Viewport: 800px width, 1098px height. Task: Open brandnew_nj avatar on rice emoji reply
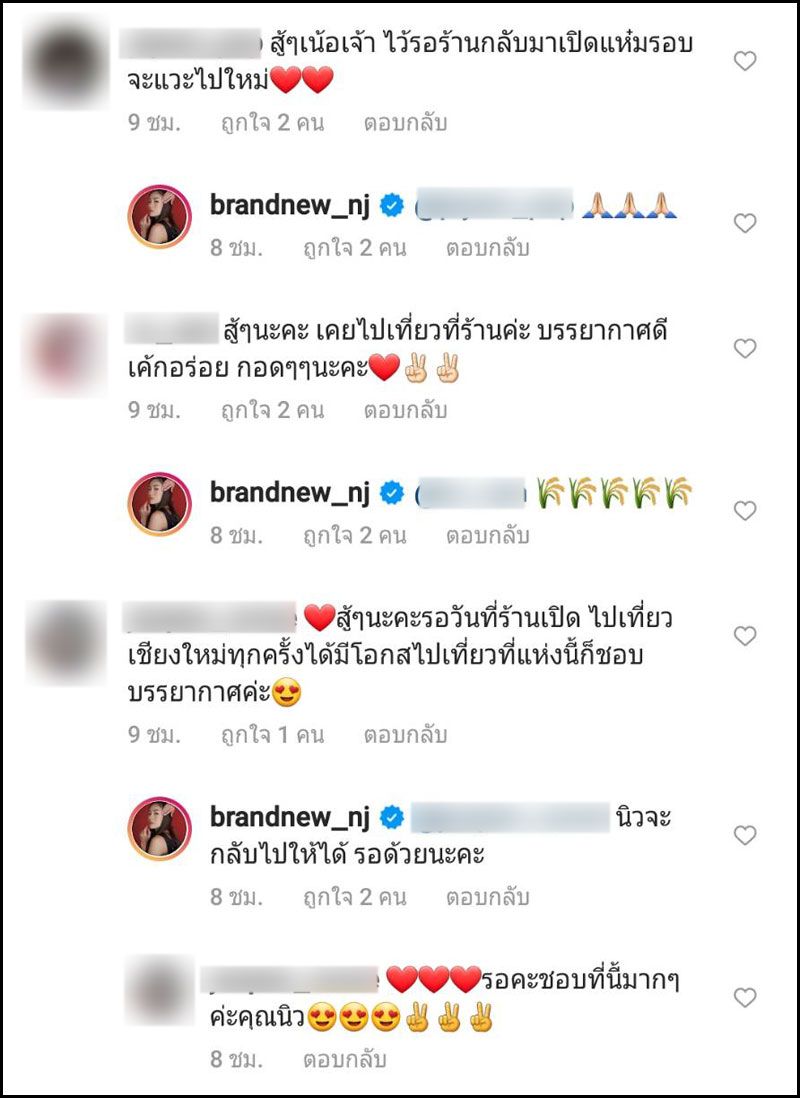pos(160,504)
